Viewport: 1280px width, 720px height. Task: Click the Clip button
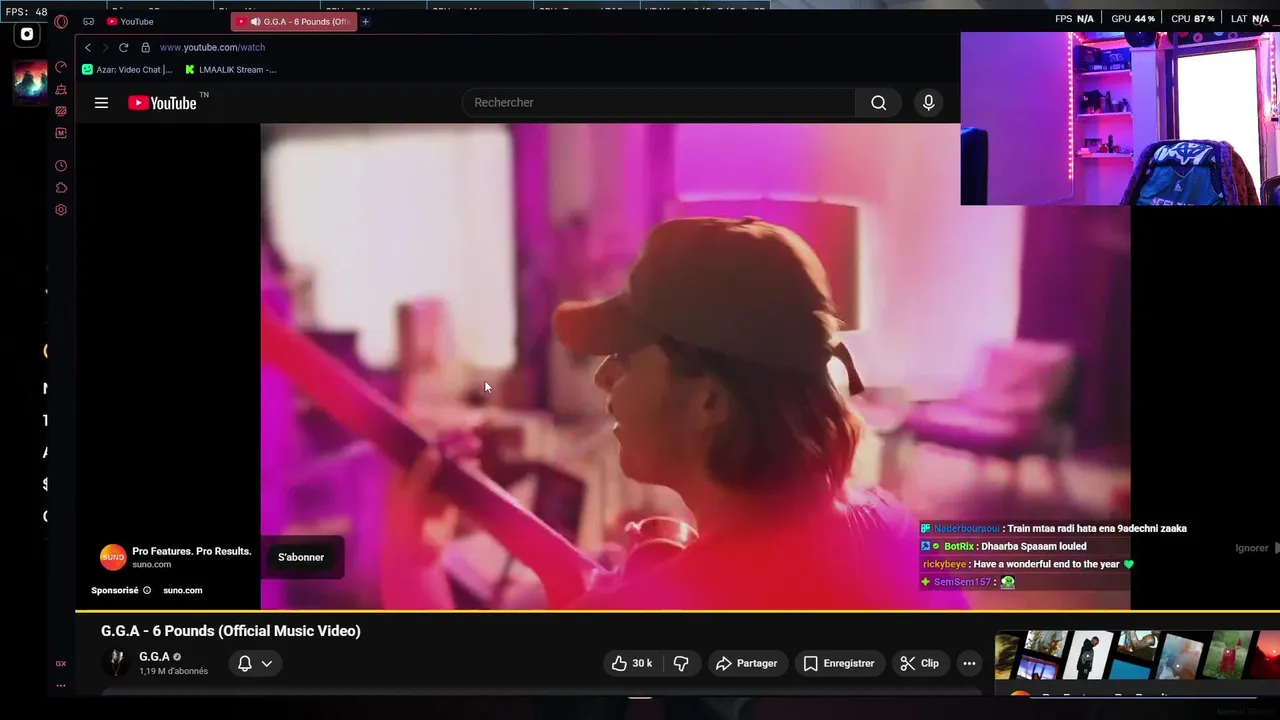point(919,663)
